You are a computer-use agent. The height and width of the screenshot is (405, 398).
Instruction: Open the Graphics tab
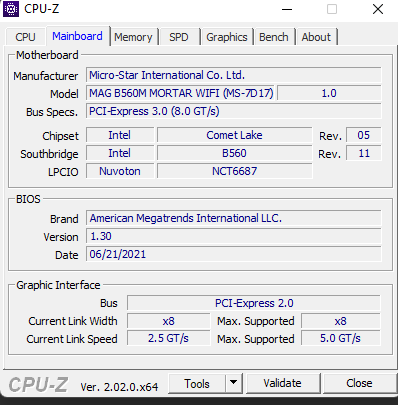click(227, 37)
